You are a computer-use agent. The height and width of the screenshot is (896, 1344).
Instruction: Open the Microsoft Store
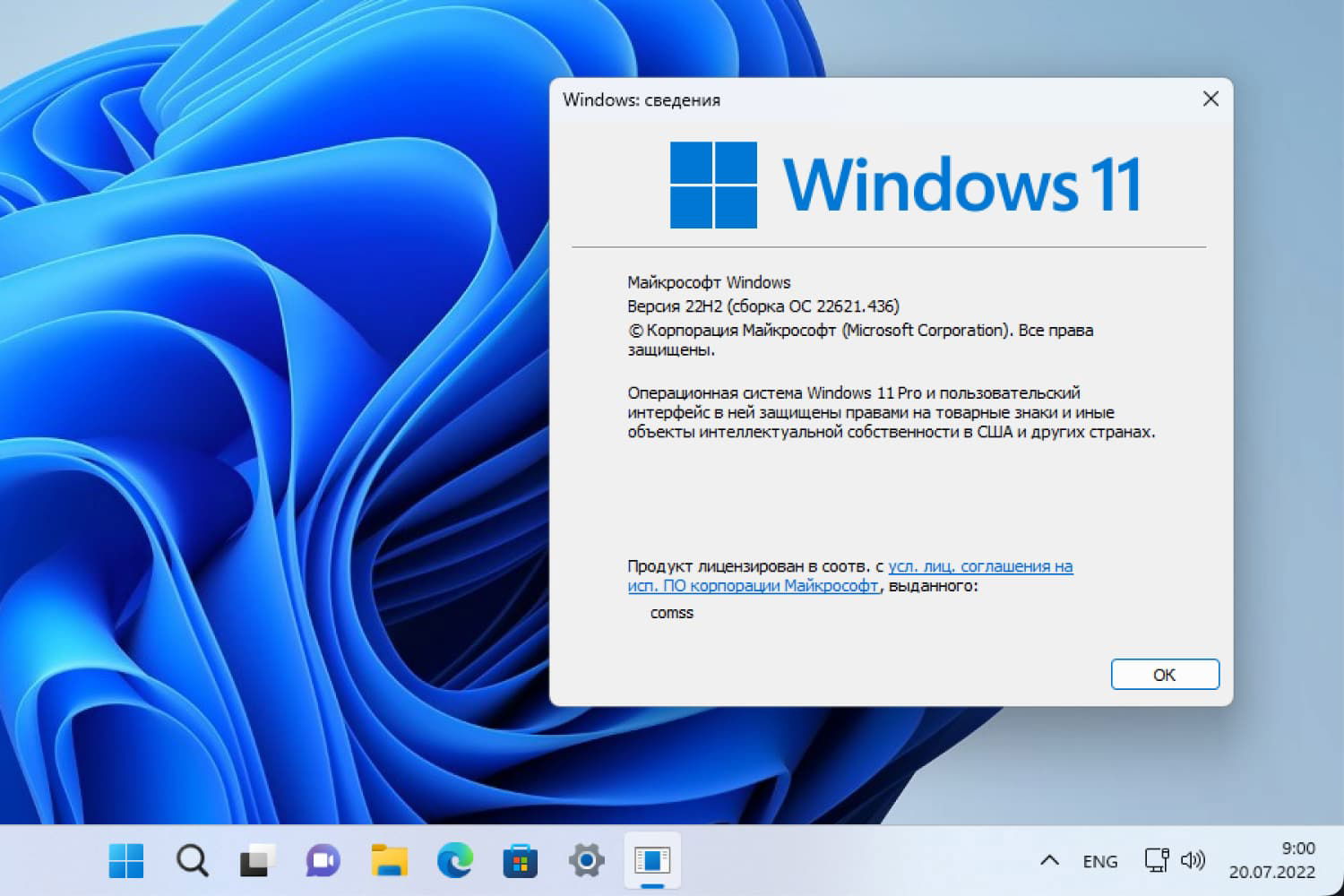pyautogui.click(x=520, y=860)
